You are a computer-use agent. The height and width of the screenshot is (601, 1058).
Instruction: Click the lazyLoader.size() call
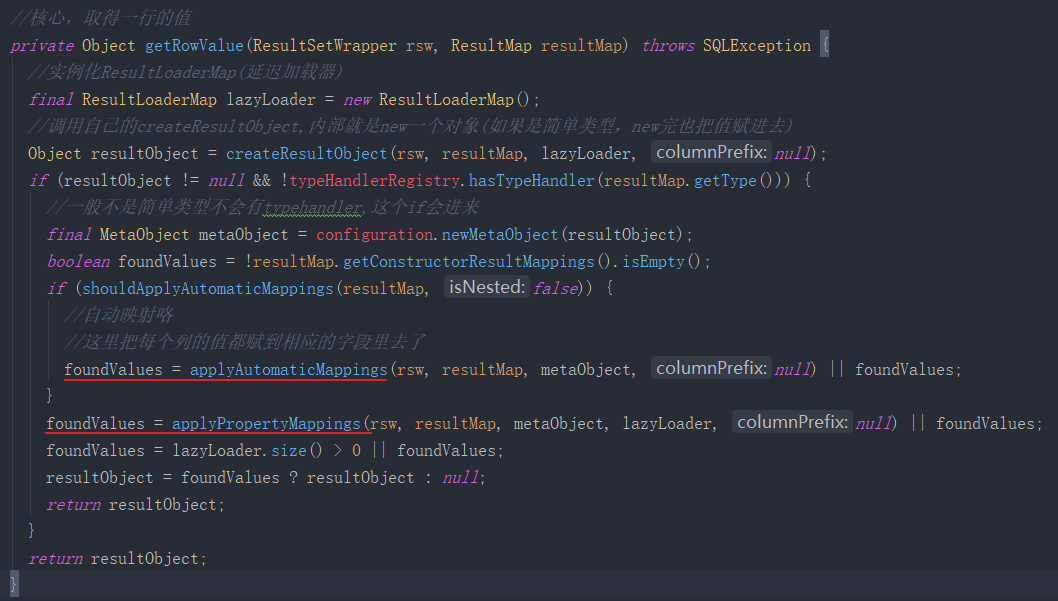(248, 451)
